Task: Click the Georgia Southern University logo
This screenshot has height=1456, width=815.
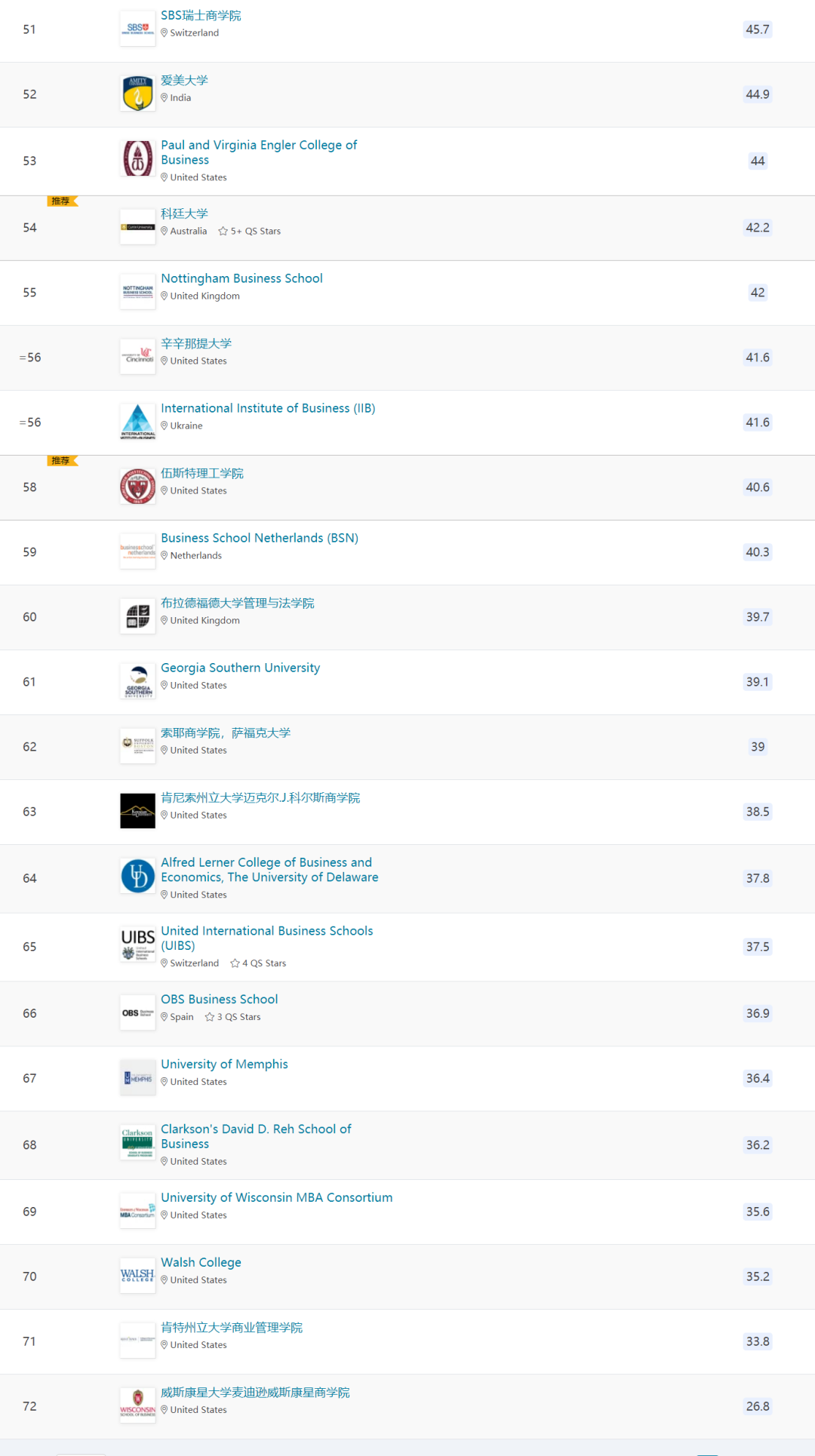Action: (x=138, y=681)
